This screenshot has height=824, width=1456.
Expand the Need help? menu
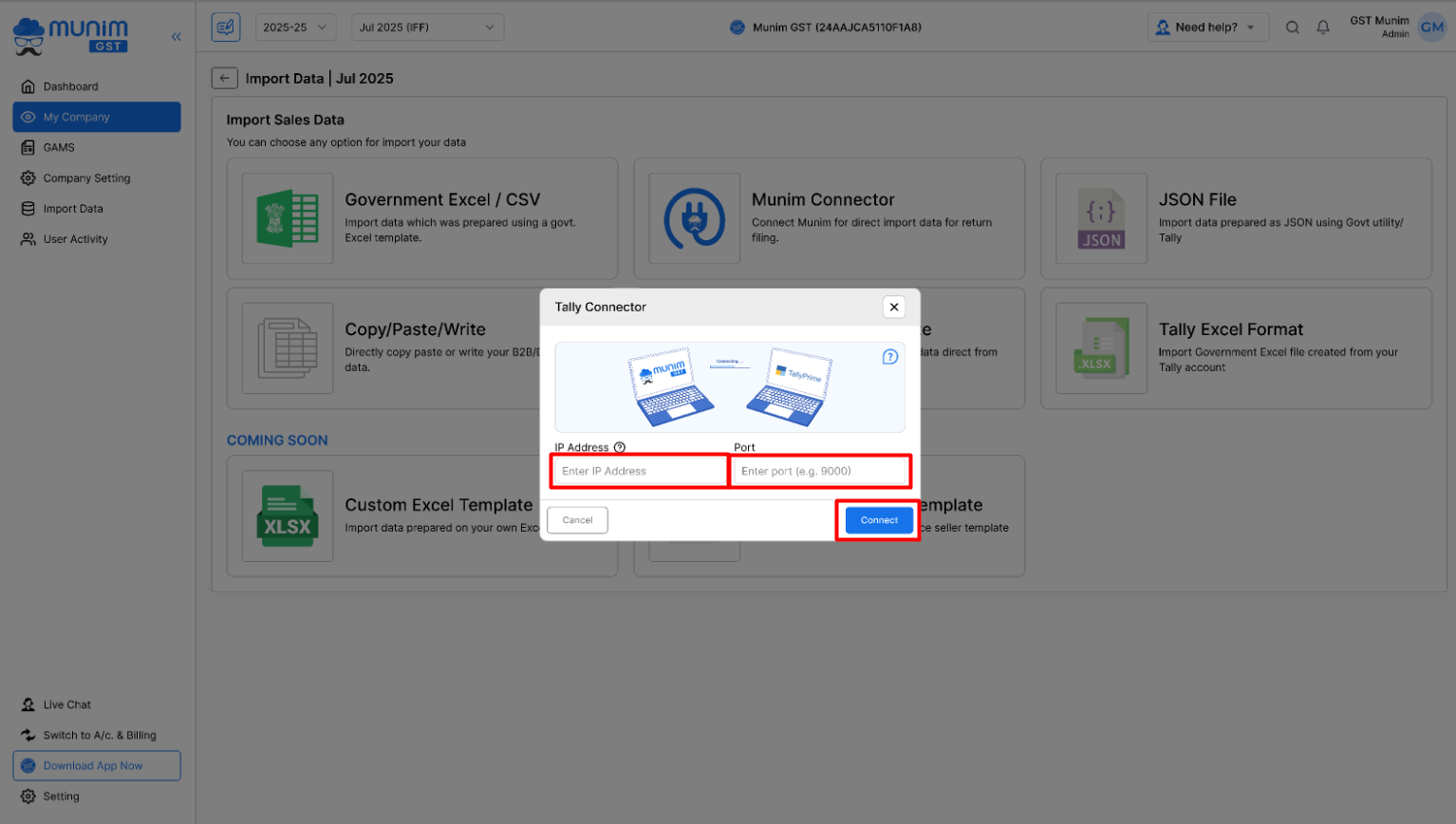coord(1206,28)
